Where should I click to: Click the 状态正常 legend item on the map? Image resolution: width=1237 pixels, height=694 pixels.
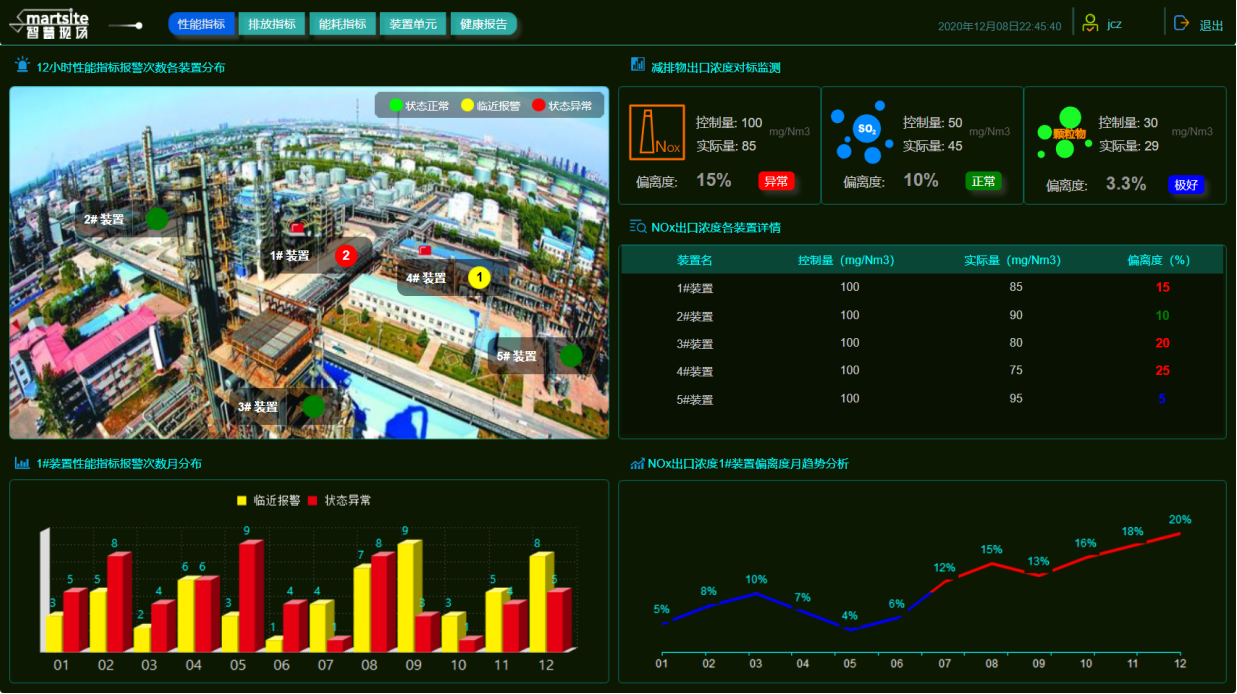pos(419,105)
